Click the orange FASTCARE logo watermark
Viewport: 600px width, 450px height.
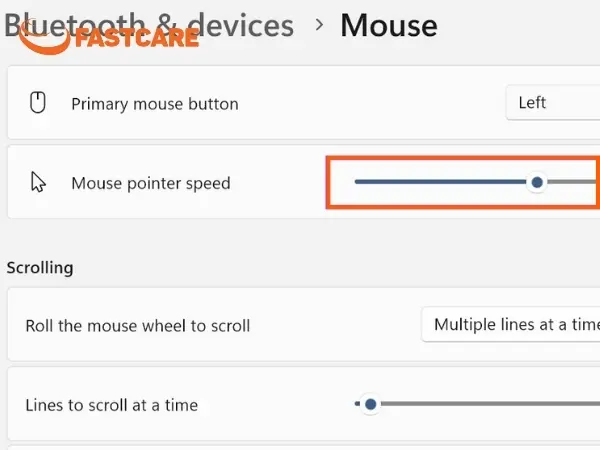109,37
